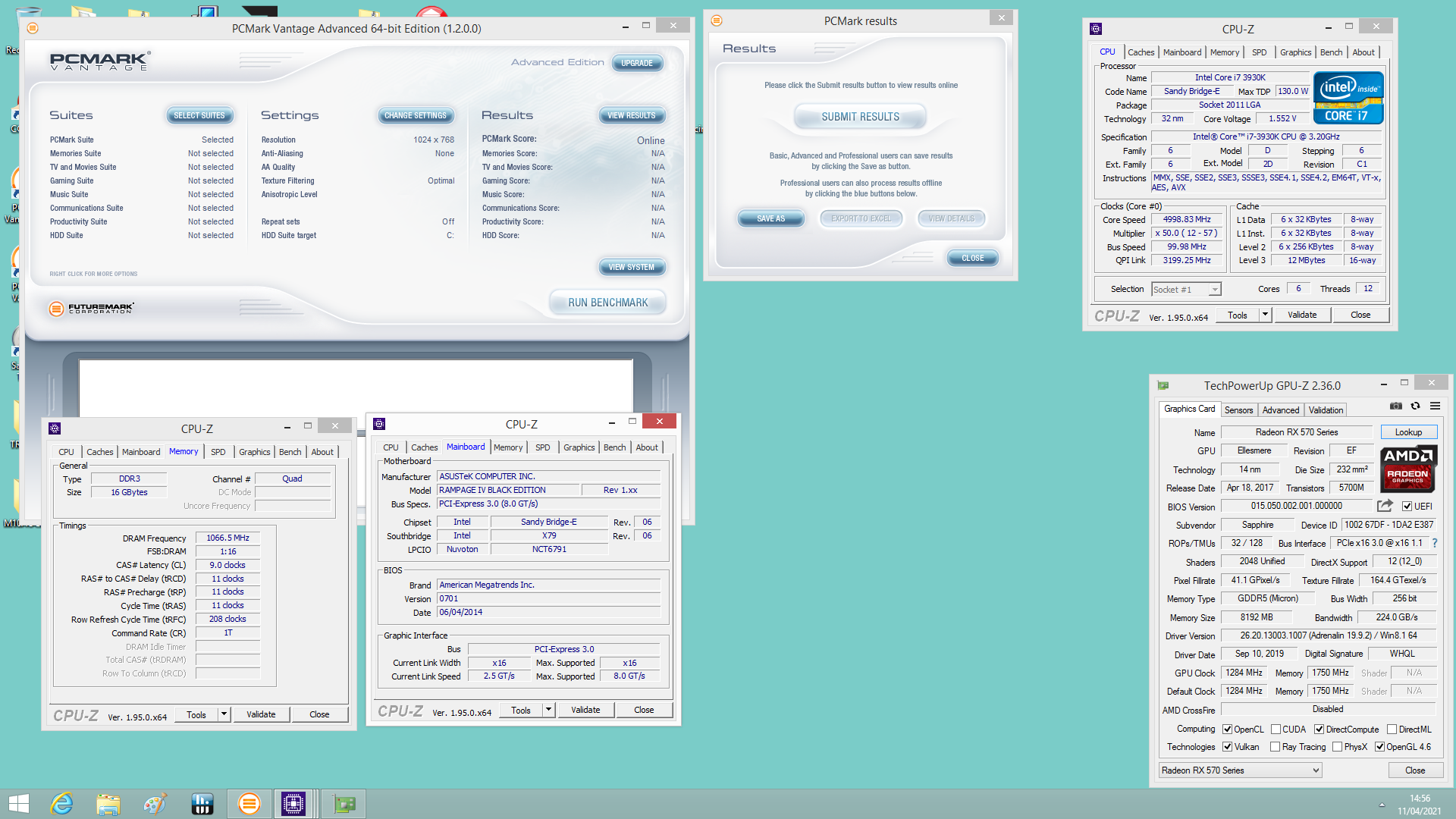Toggle the Ray Tracing checkbox
Image resolution: width=1456 pixels, height=819 pixels.
pos(1275,747)
